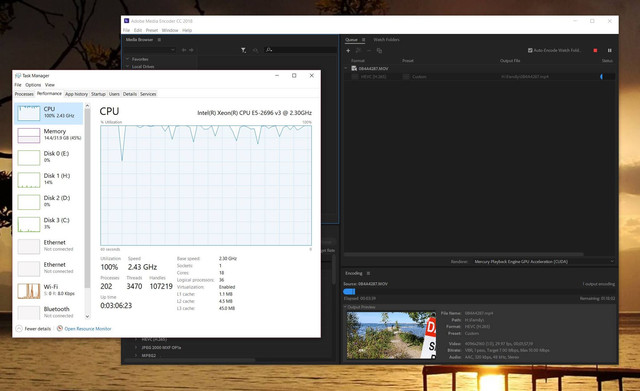Click the Duplicate icon in Queue toolbar
The width and height of the screenshot is (640, 391).
[x=379, y=51]
